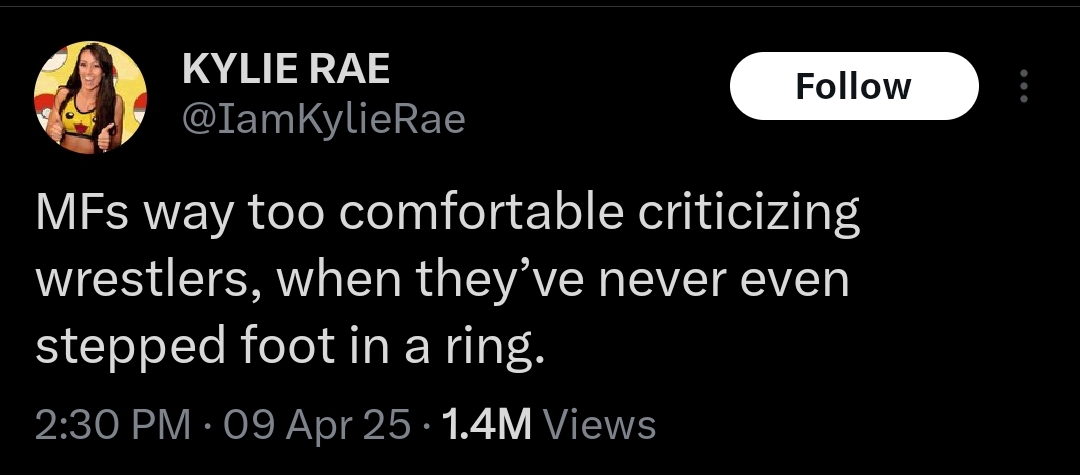The height and width of the screenshot is (475, 1080).
Task: Click the word "Views" label
Action: point(598,425)
